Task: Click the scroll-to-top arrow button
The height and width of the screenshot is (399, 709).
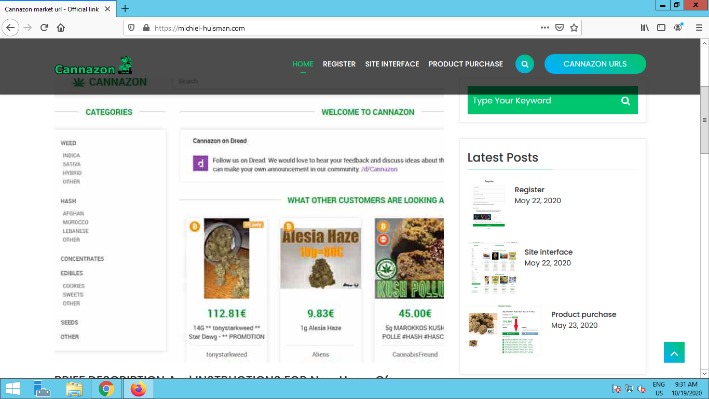Action: pos(674,352)
